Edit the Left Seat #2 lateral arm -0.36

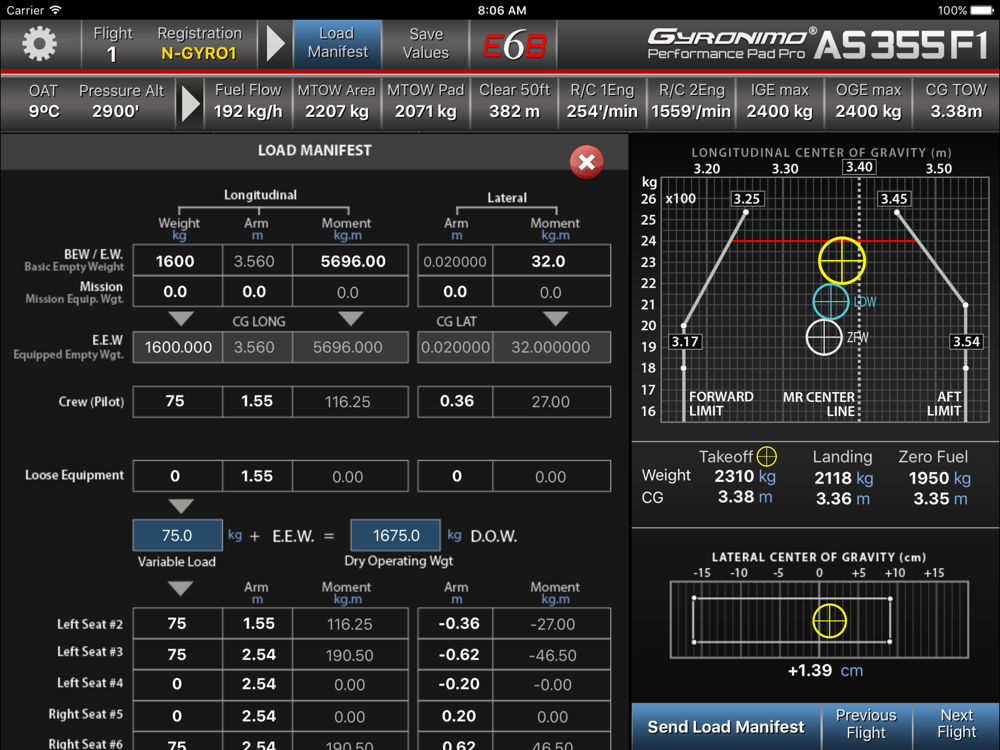[x=455, y=623]
